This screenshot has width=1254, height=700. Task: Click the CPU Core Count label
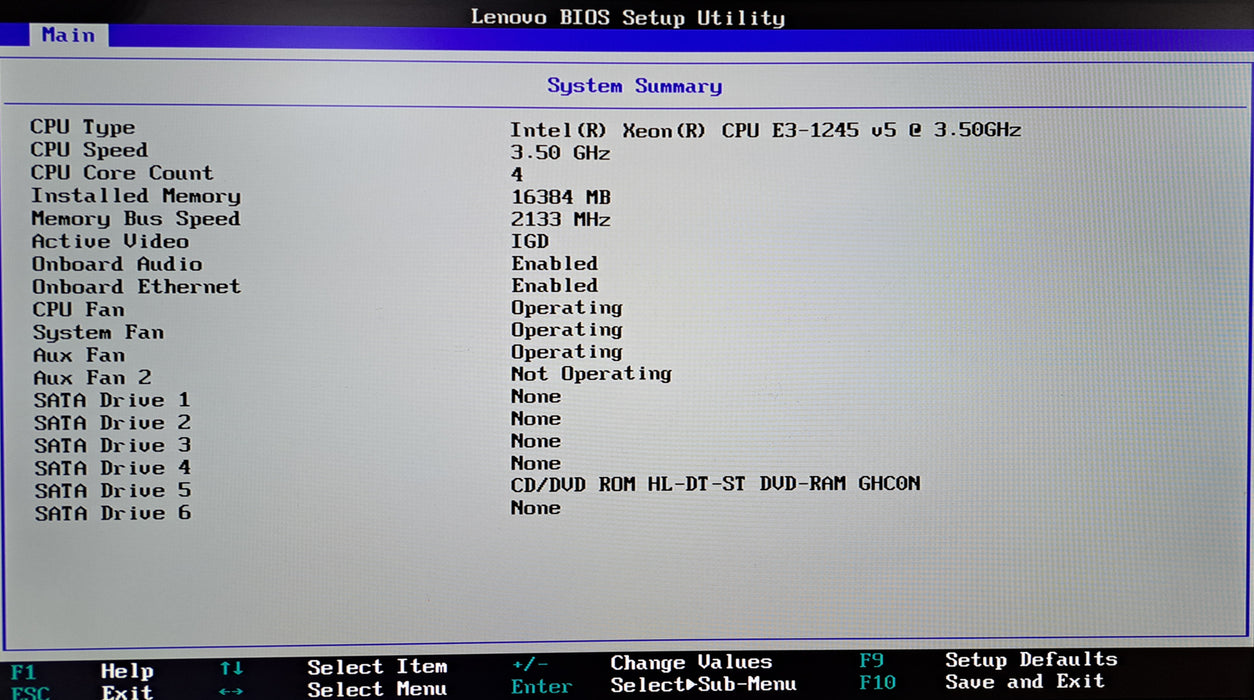click(x=122, y=173)
